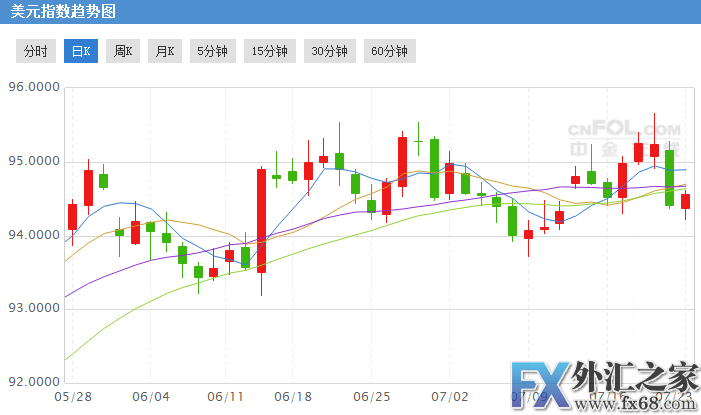The image size is (701, 415).
Task: Open the 60分钟 interval chart
Action: (x=389, y=51)
